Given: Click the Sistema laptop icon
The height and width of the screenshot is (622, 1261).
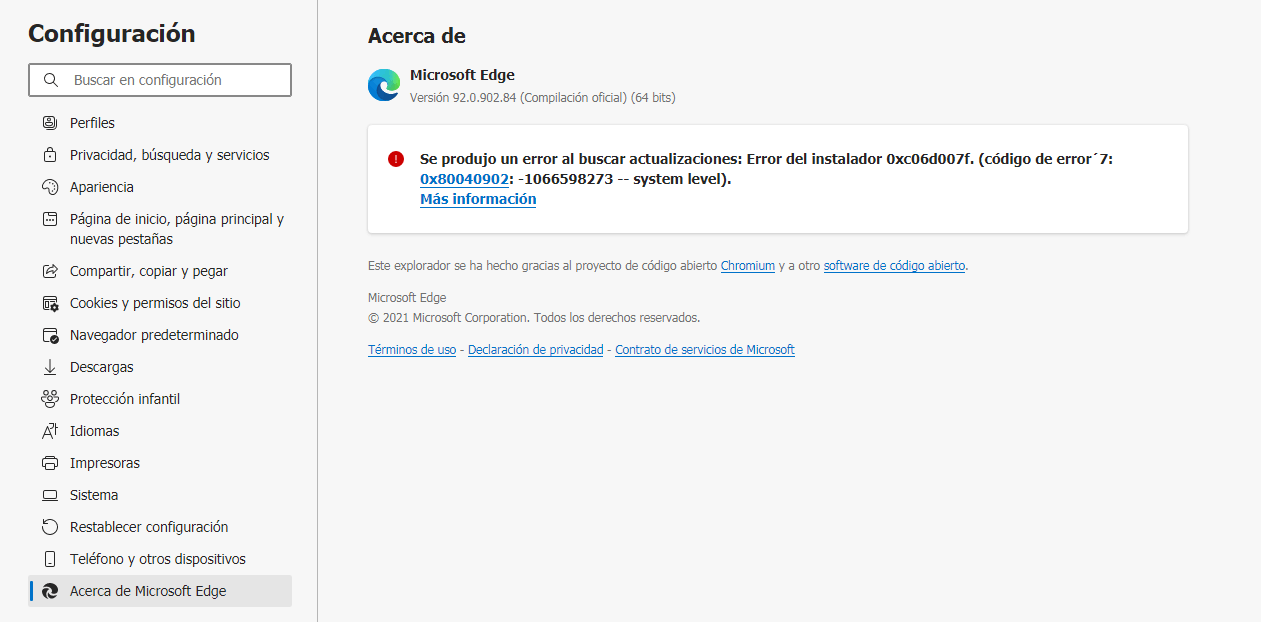Looking at the screenshot, I should [x=50, y=495].
